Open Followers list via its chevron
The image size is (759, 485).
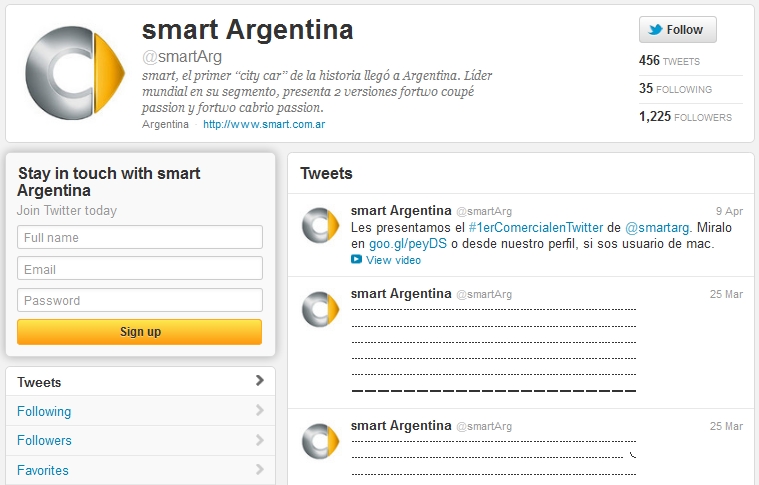pos(260,440)
